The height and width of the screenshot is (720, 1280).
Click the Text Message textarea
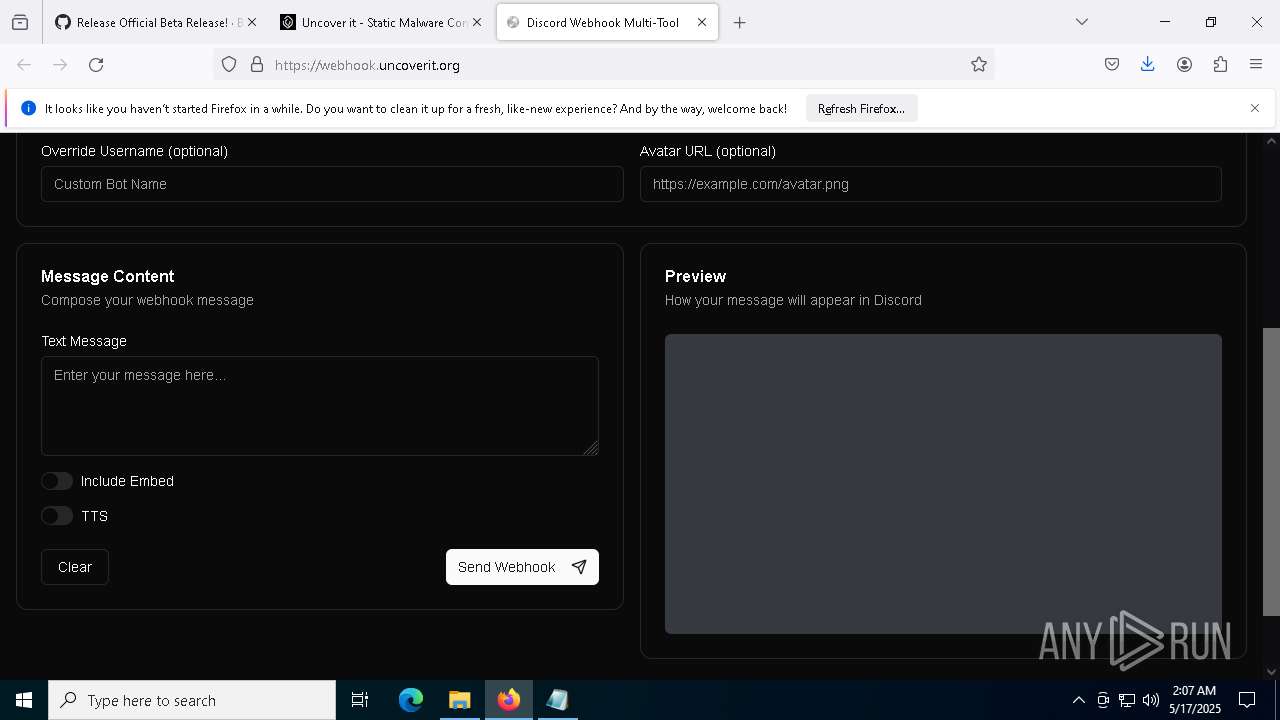(x=320, y=406)
